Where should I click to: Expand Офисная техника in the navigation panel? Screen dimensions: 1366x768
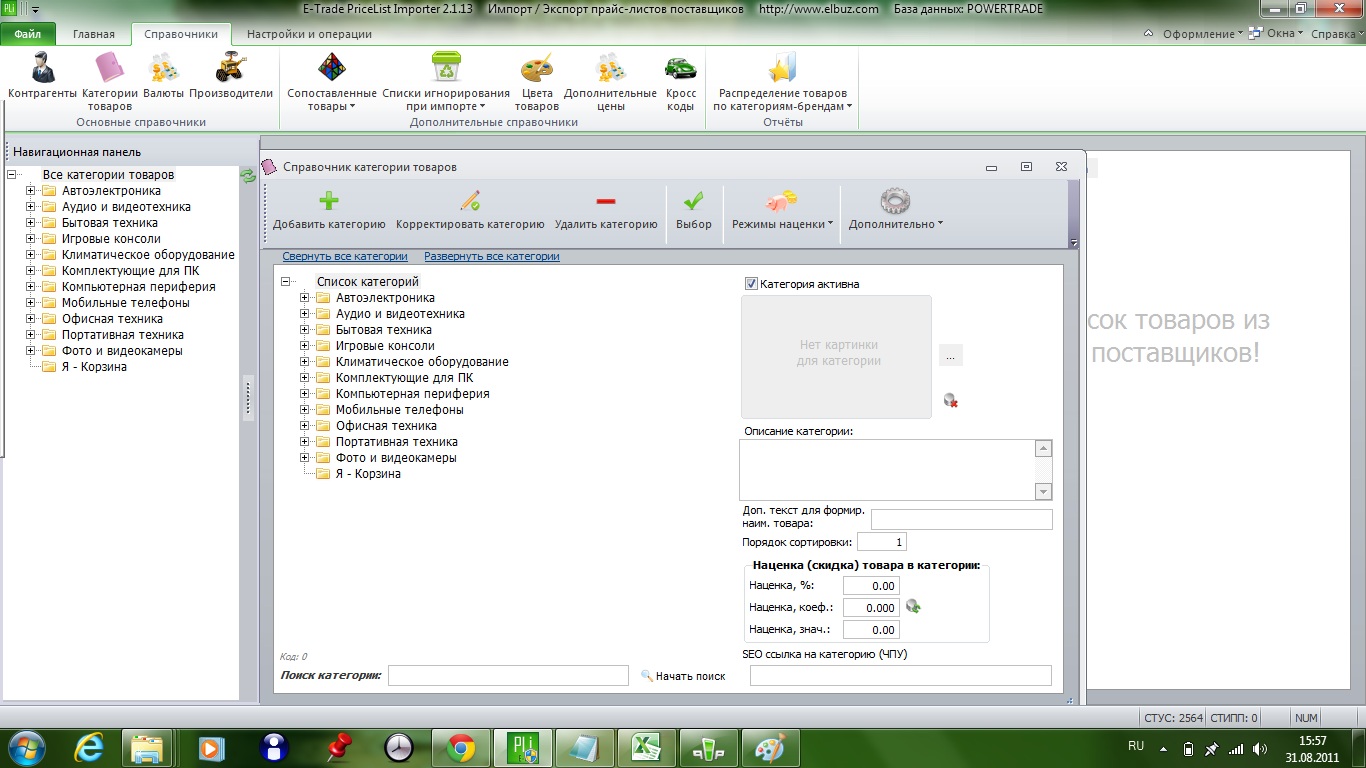click(x=31, y=319)
